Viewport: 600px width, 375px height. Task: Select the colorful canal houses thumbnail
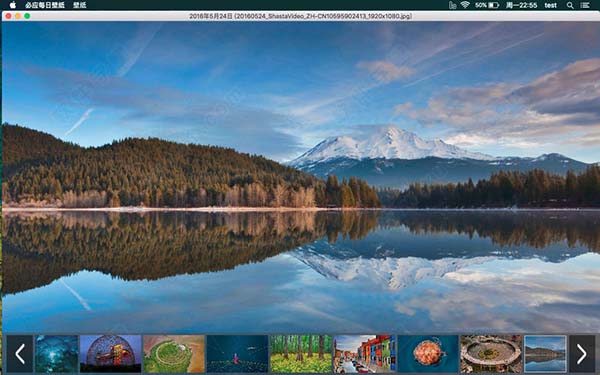coord(364,354)
